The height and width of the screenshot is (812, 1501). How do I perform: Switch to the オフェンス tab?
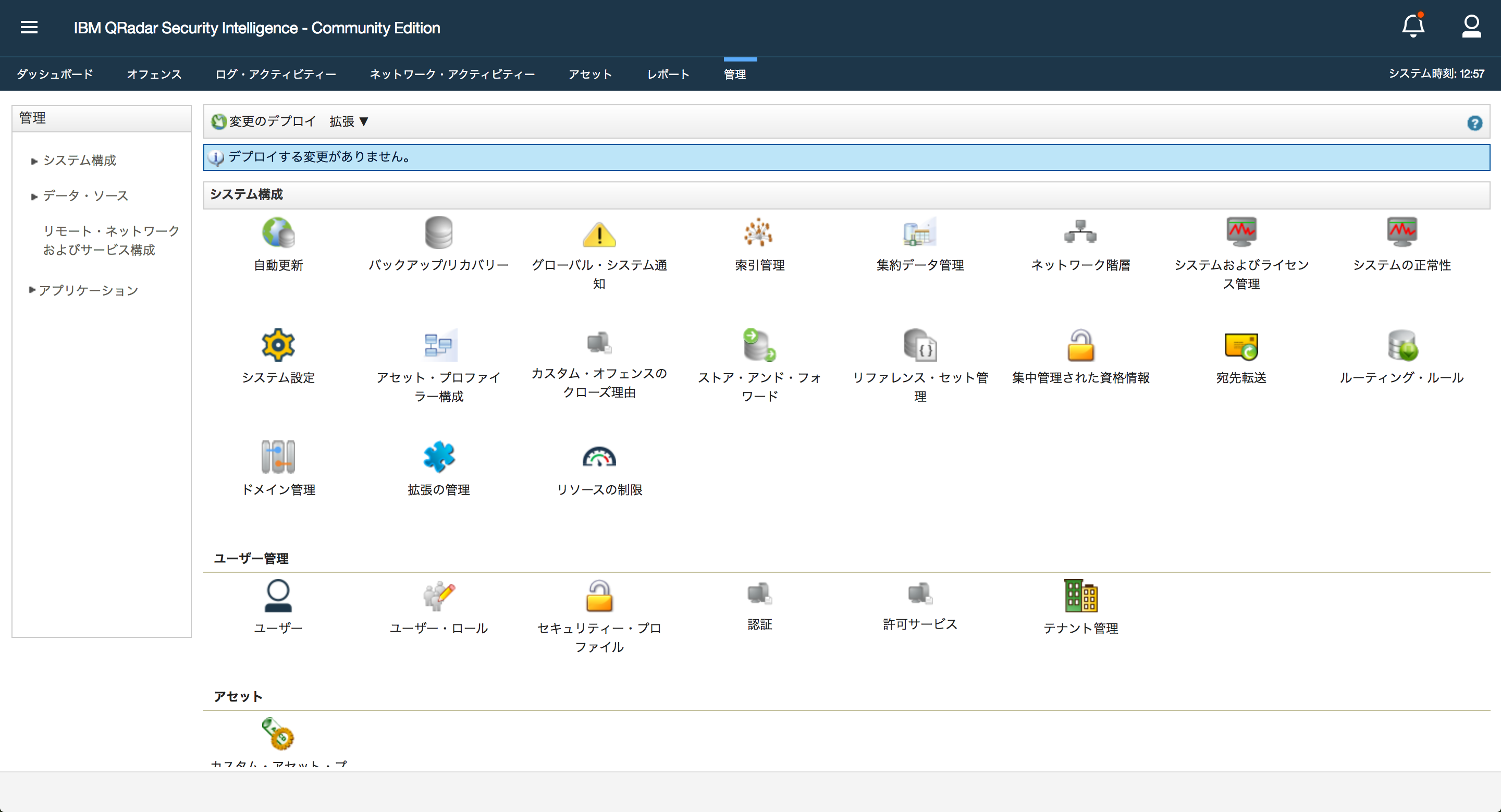pyautogui.click(x=154, y=75)
